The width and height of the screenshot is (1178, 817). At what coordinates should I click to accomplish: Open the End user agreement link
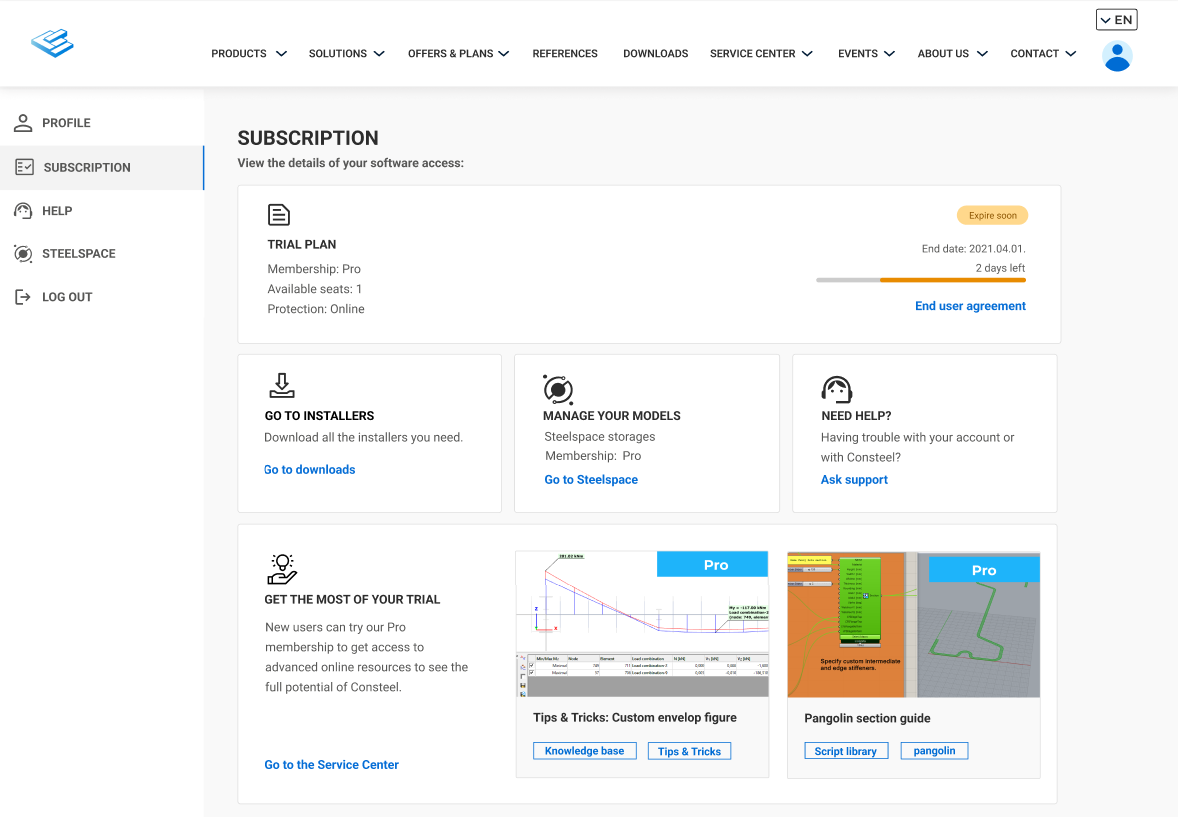[970, 306]
